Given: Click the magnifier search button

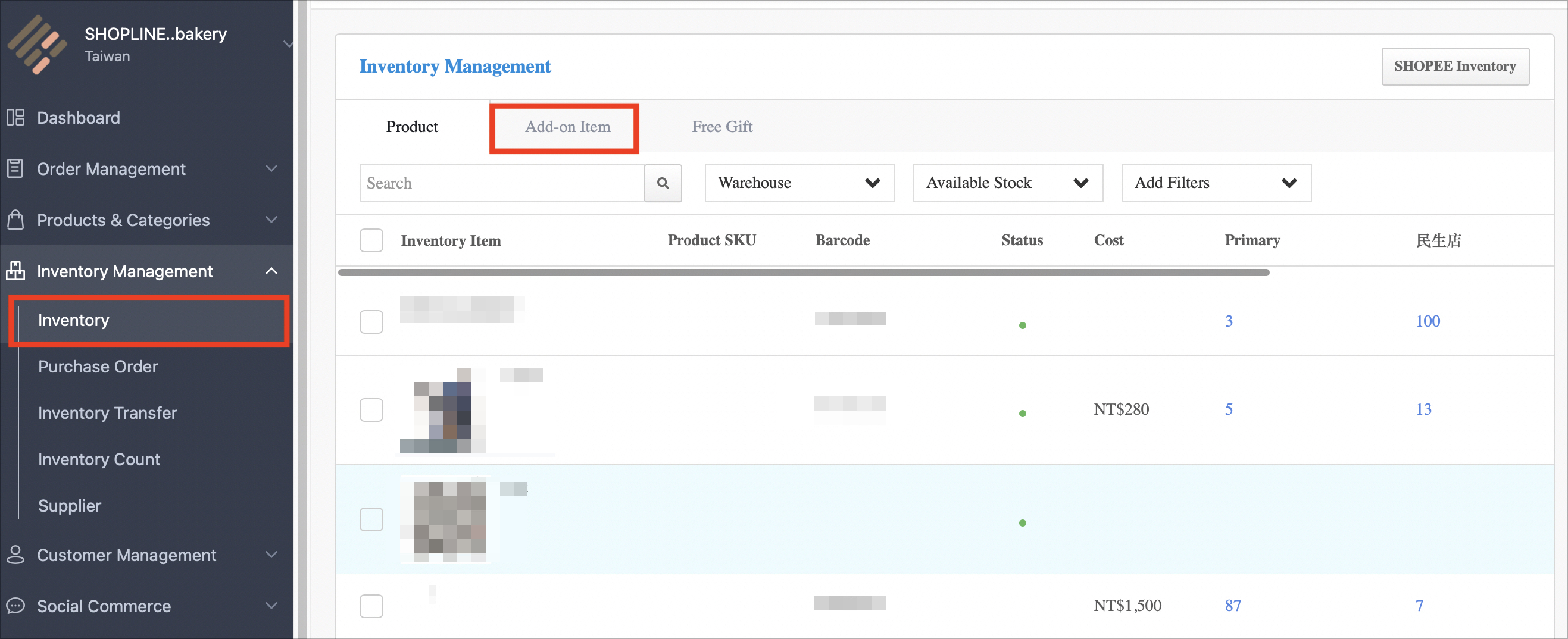Looking at the screenshot, I should point(663,183).
